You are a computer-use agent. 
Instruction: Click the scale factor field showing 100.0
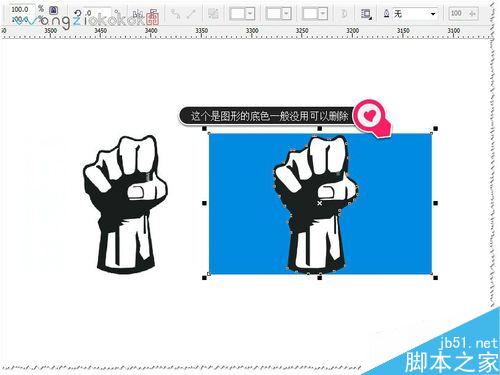click(22, 9)
